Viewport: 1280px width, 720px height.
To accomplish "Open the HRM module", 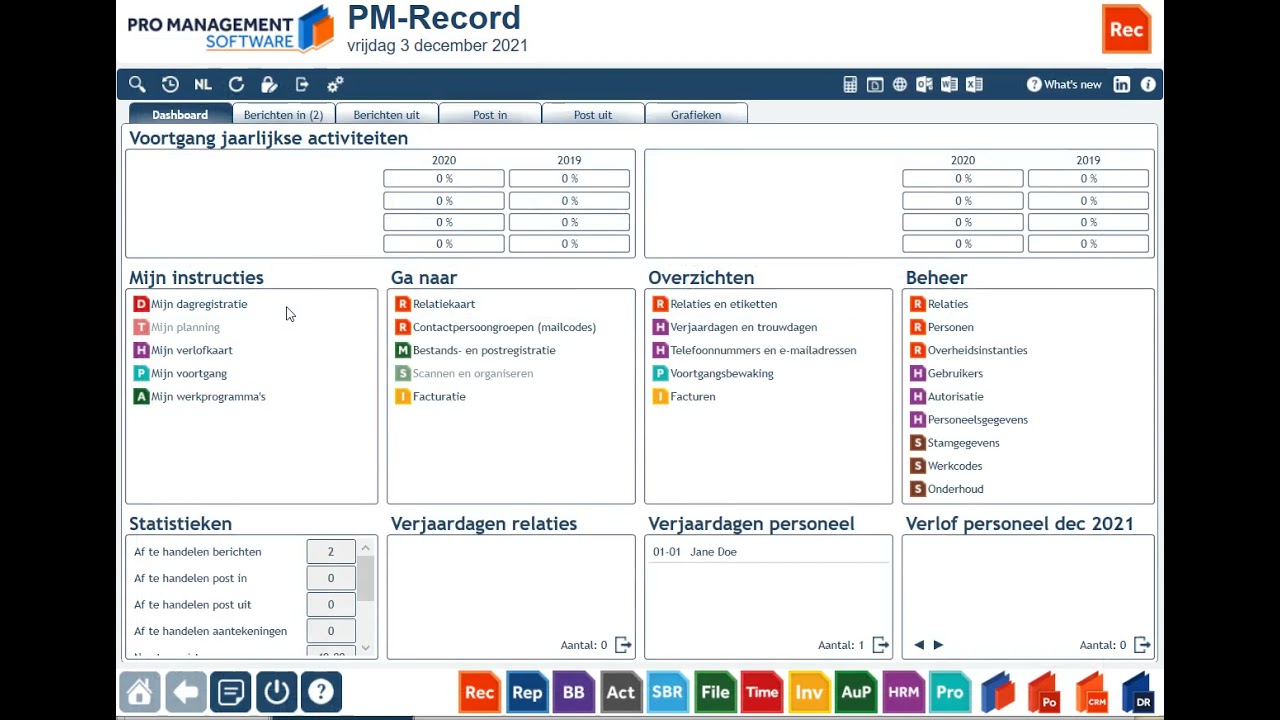I will pos(903,692).
